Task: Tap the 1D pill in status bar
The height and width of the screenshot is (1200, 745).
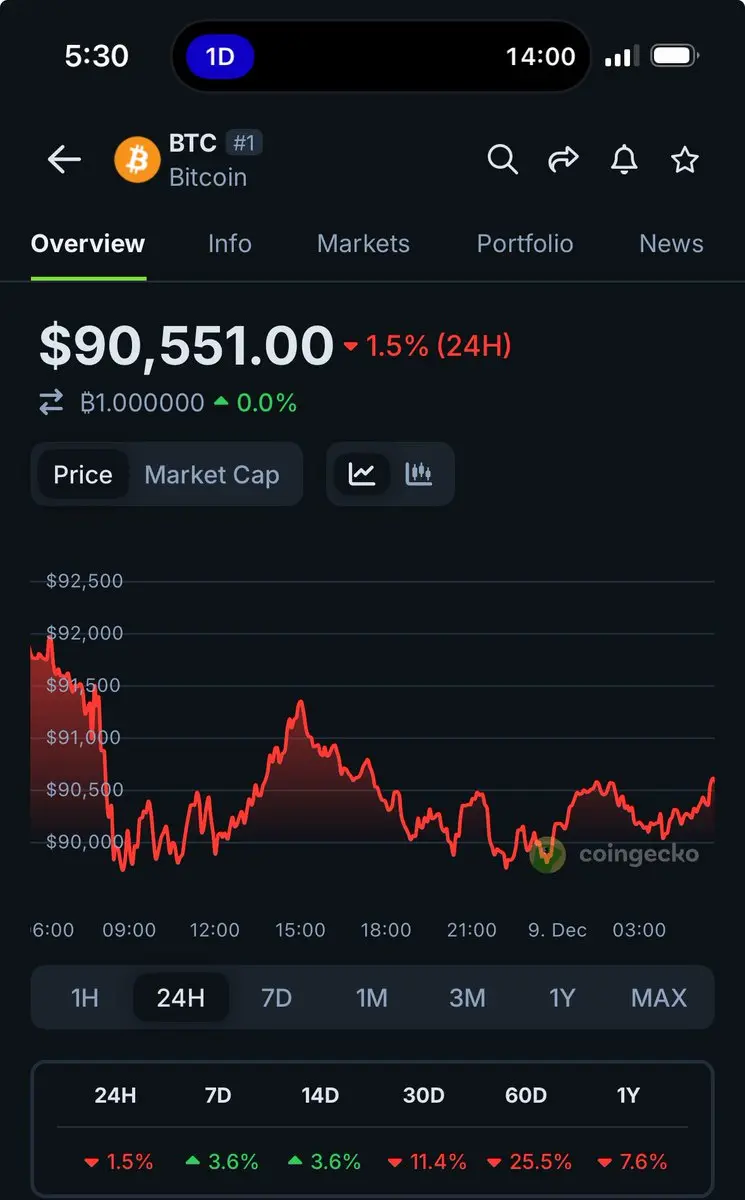Action: point(220,57)
